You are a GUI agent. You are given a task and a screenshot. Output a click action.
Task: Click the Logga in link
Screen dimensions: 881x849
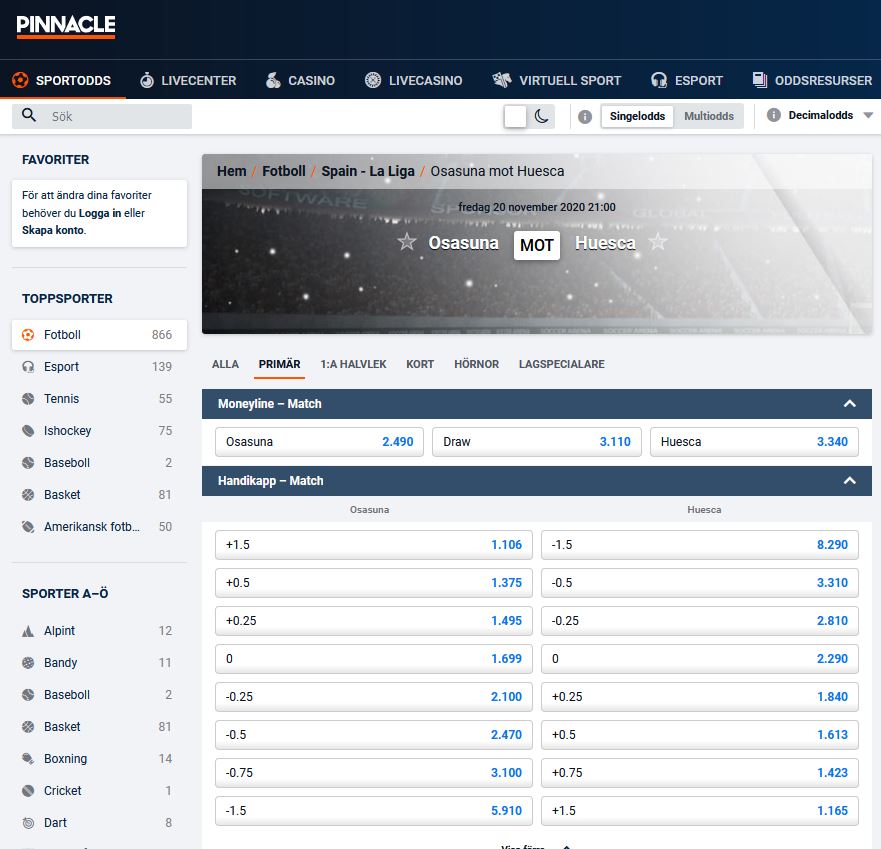pos(102,213)
